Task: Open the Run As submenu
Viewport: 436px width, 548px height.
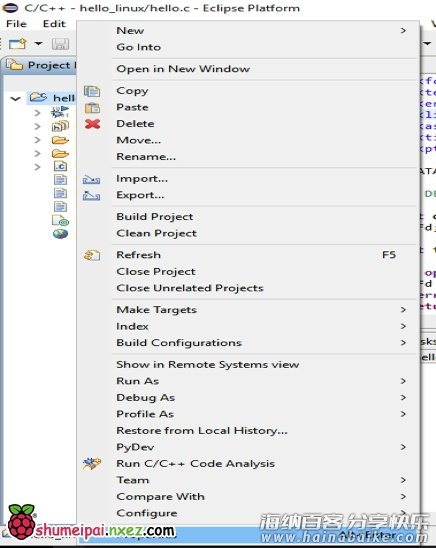Action: [x=248, y=381]
